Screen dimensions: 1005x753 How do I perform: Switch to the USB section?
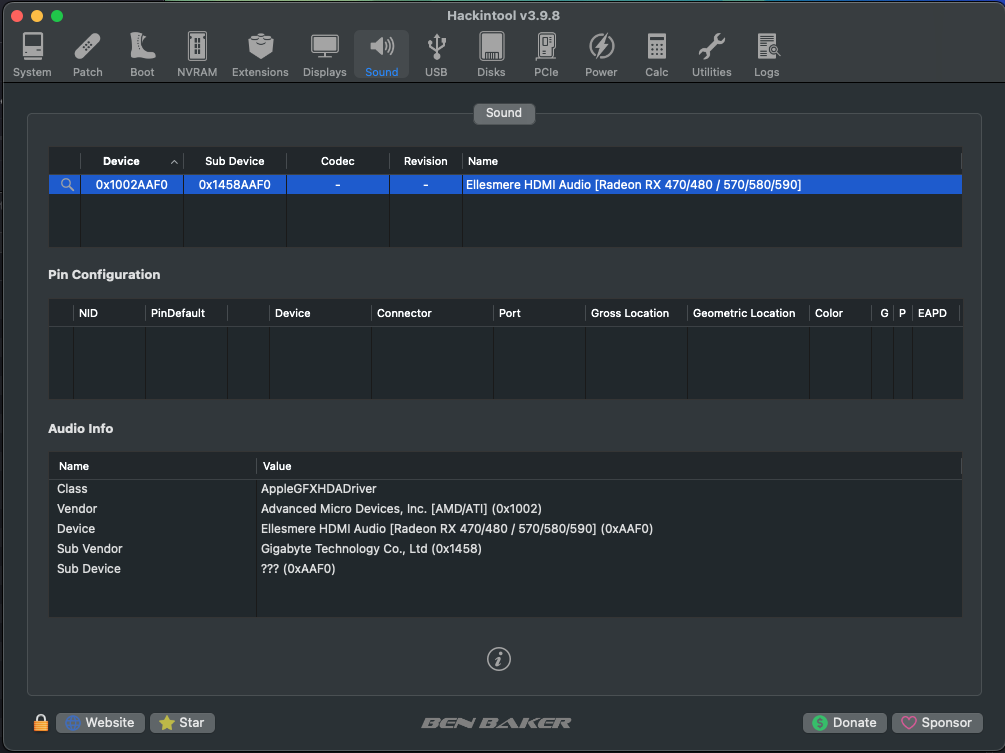[x=436, y=54]
